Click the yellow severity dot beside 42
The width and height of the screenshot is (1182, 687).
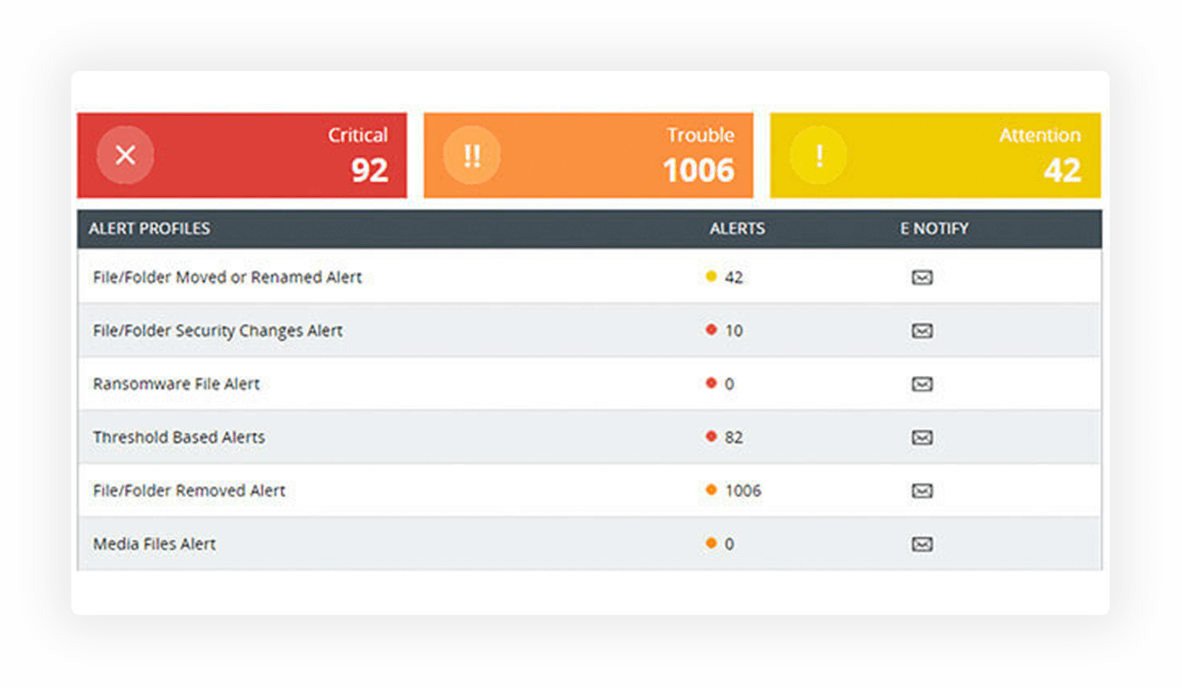[711, 276]
